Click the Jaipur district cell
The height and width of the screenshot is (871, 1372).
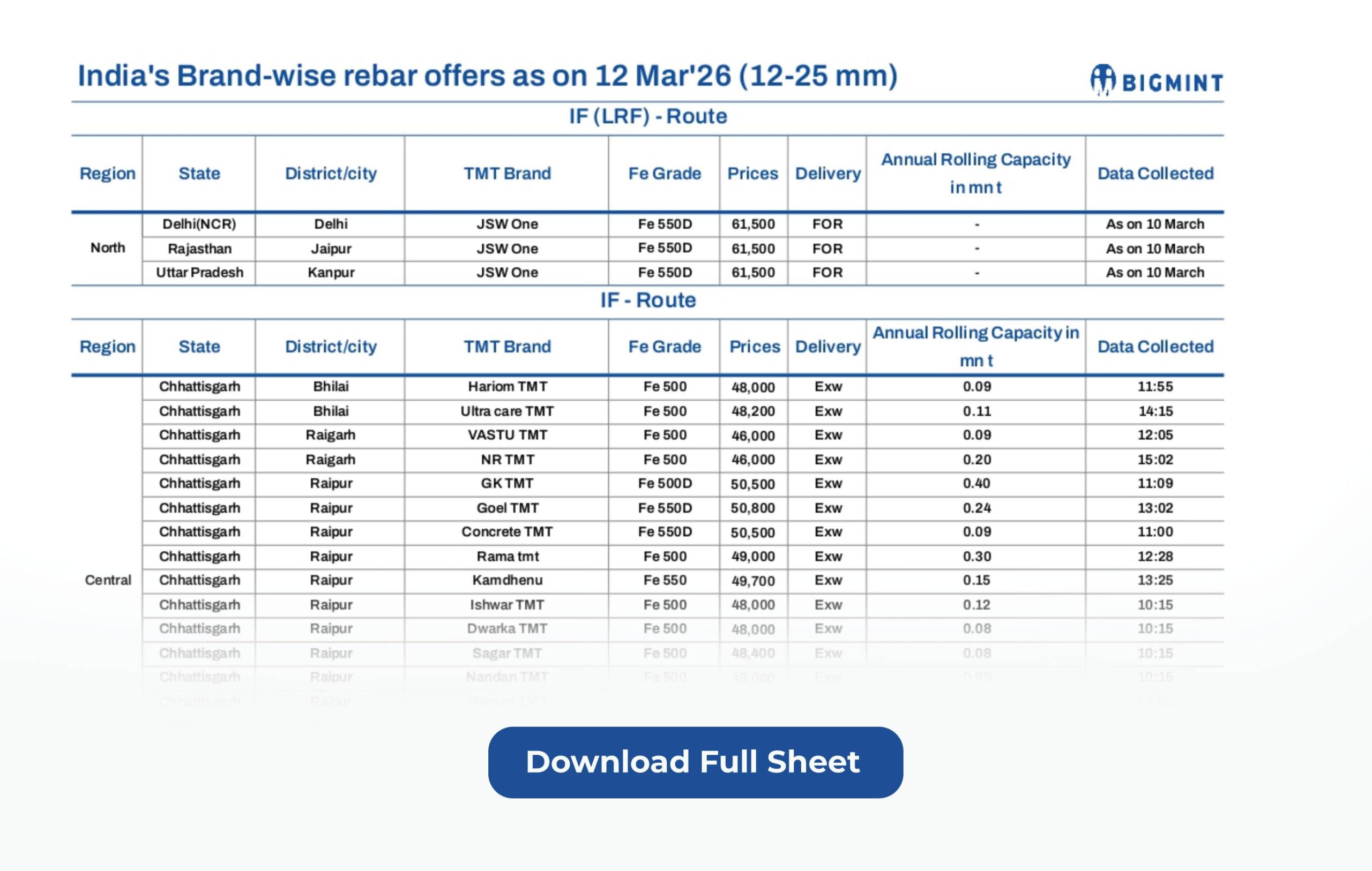tap(331, 249)
